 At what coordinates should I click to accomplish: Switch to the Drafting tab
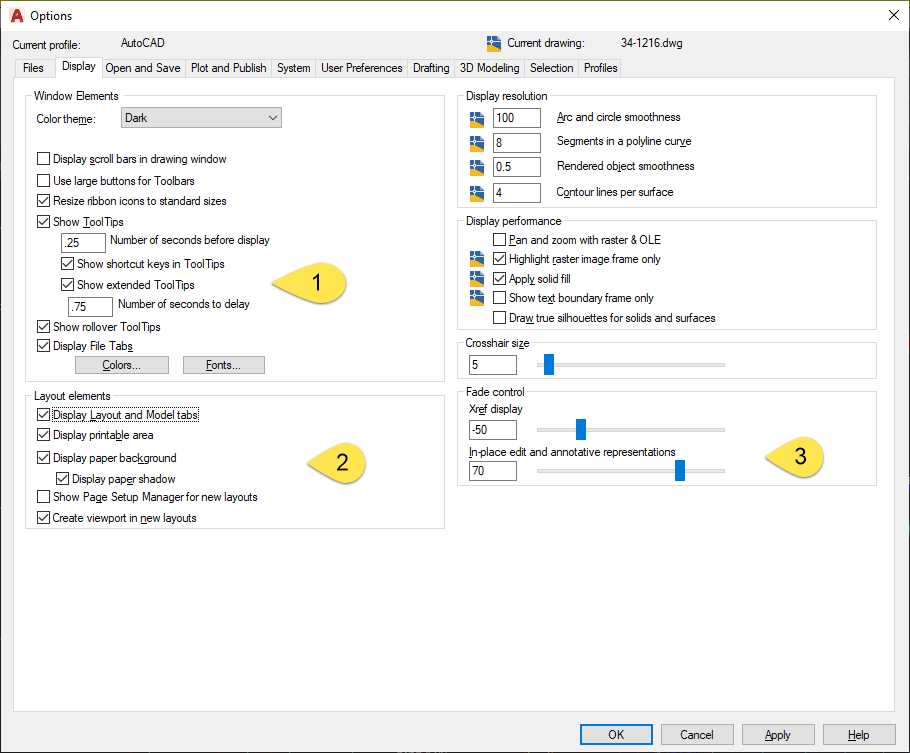click(x=430, y=67)
